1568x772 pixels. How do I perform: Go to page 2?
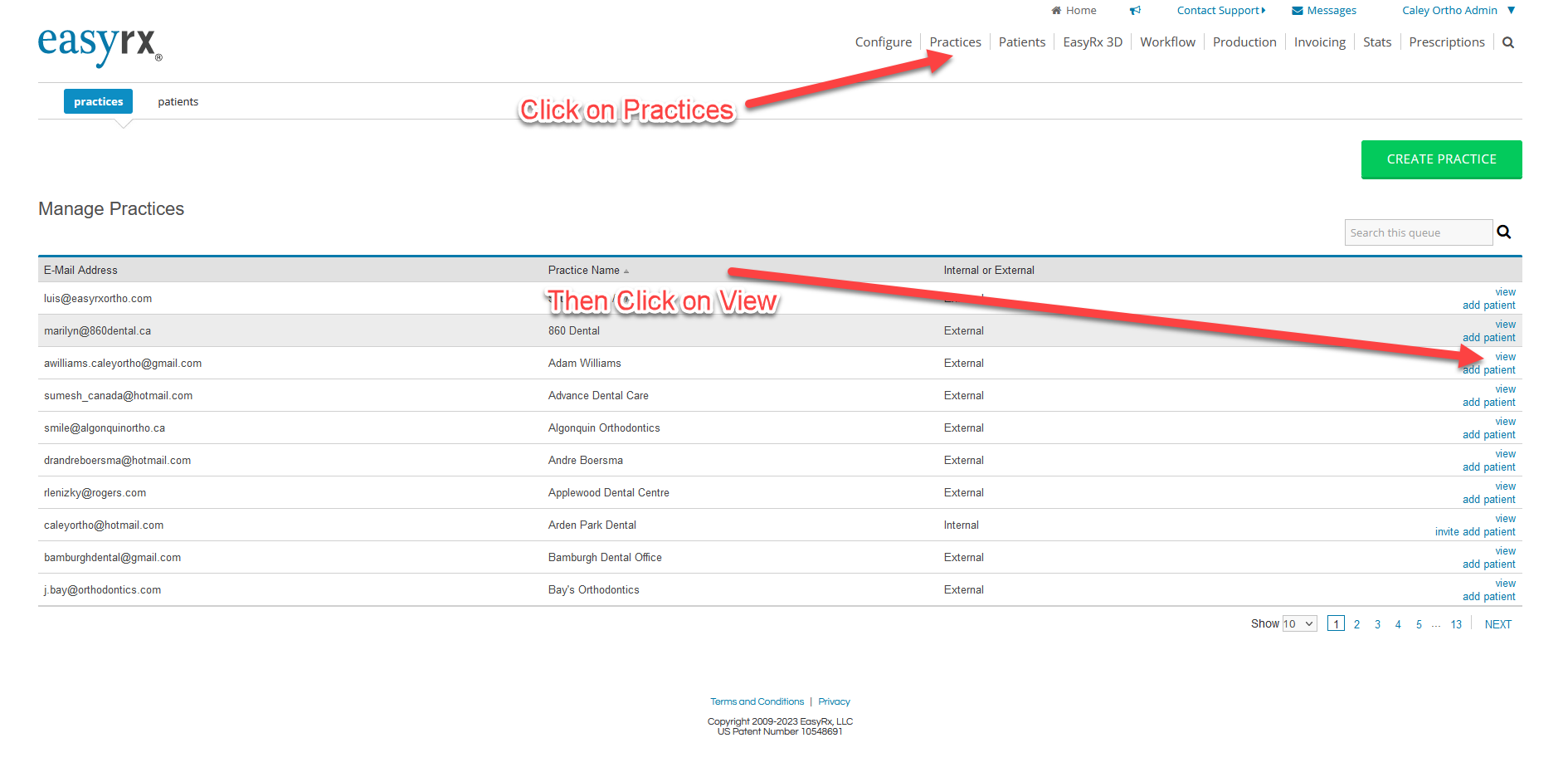pos(1356,624)
